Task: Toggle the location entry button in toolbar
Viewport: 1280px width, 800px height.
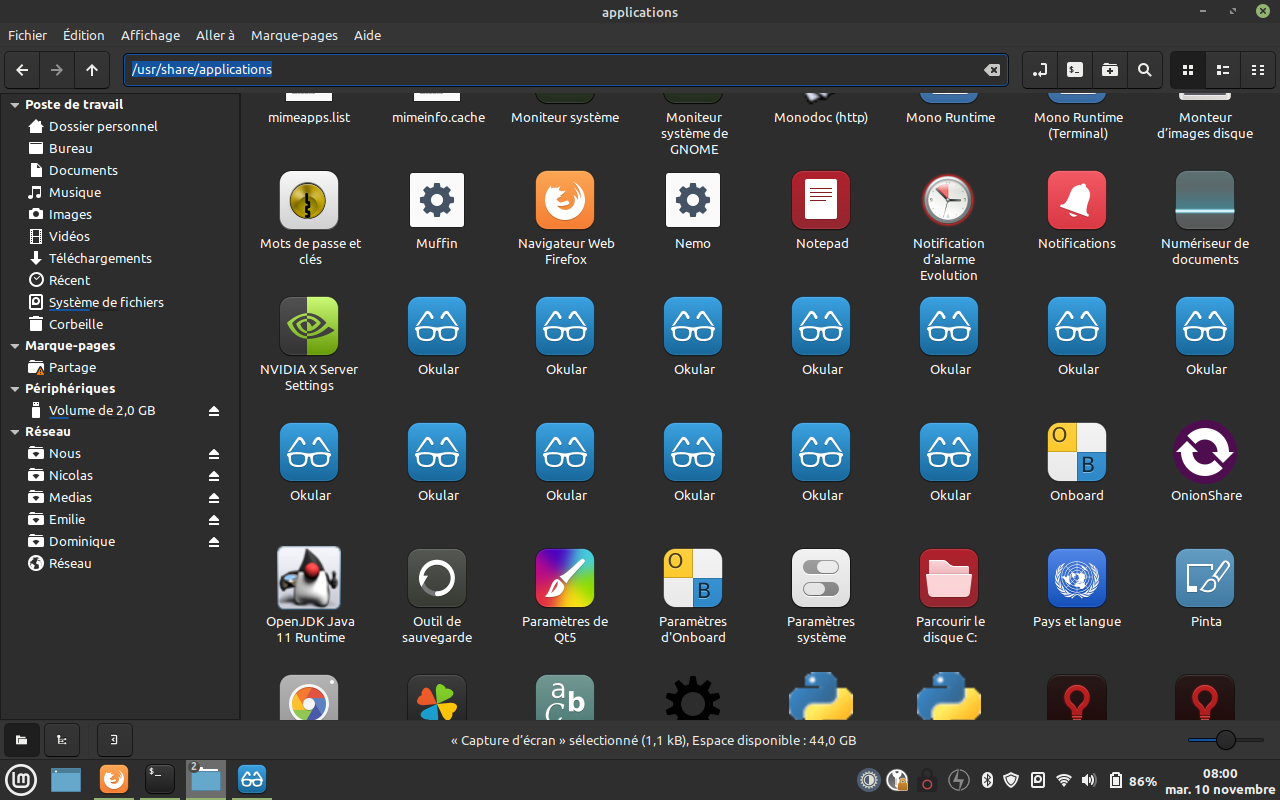Action: (x=1040, y=70)
